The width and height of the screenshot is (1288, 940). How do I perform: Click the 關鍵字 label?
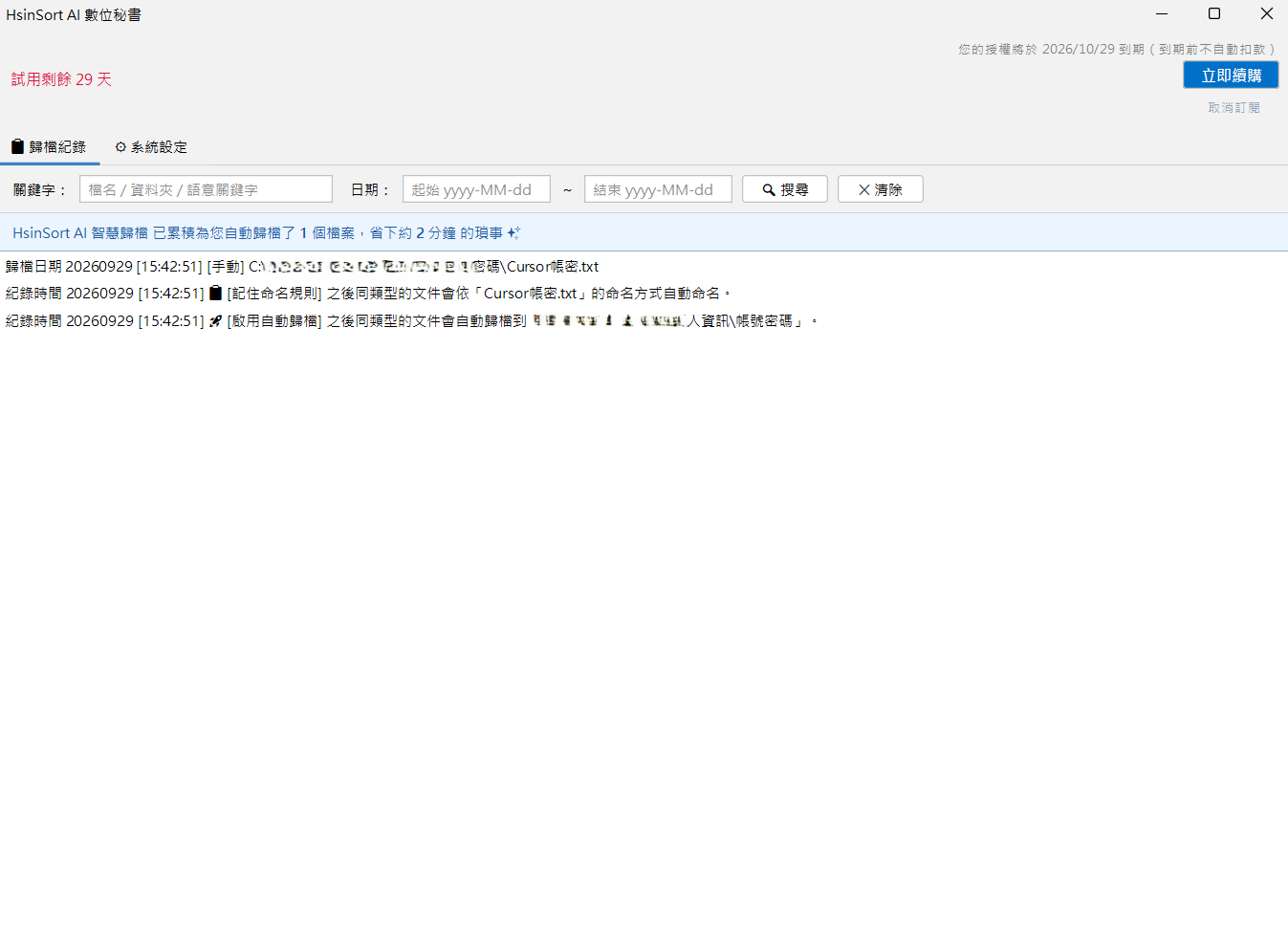point(40,190)
